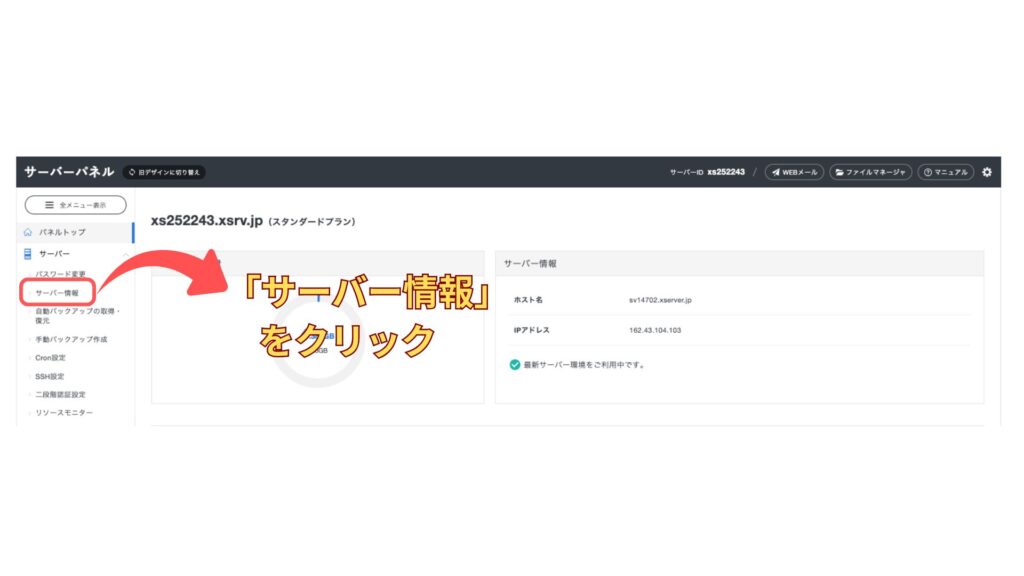
Task: Open パスワード変更 in the sidebar
Action: (60, 274)
